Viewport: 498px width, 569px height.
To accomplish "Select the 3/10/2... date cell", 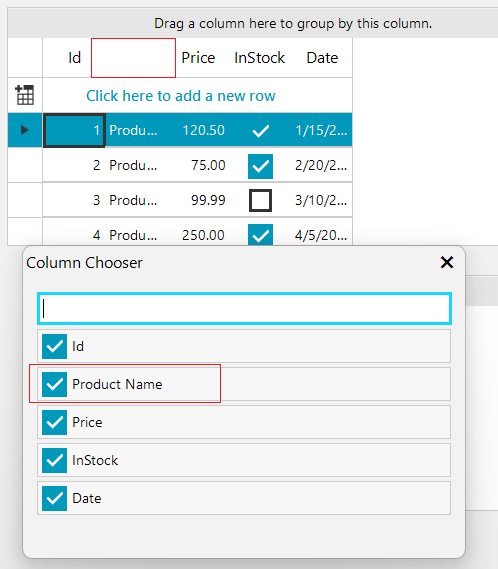I will tap(321, 200).
